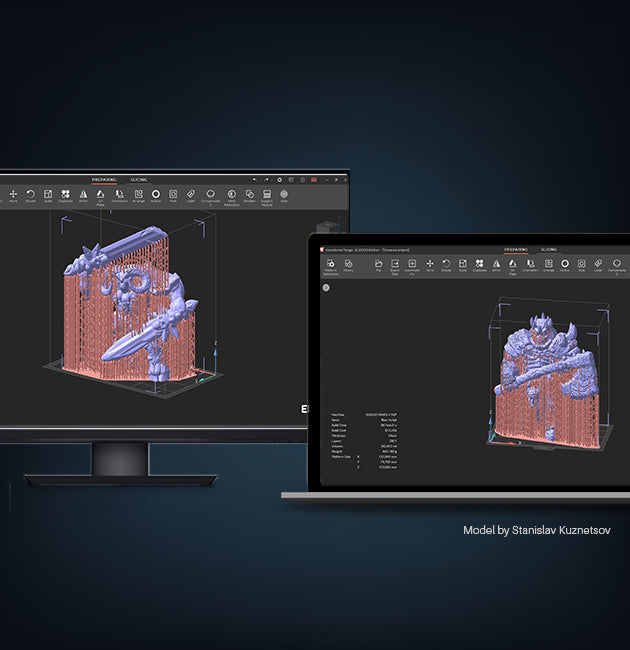The height and width of the screenshot is (650, 630).
Task: Switch to SLICING tab on the laptop
Action: (549, 249)
